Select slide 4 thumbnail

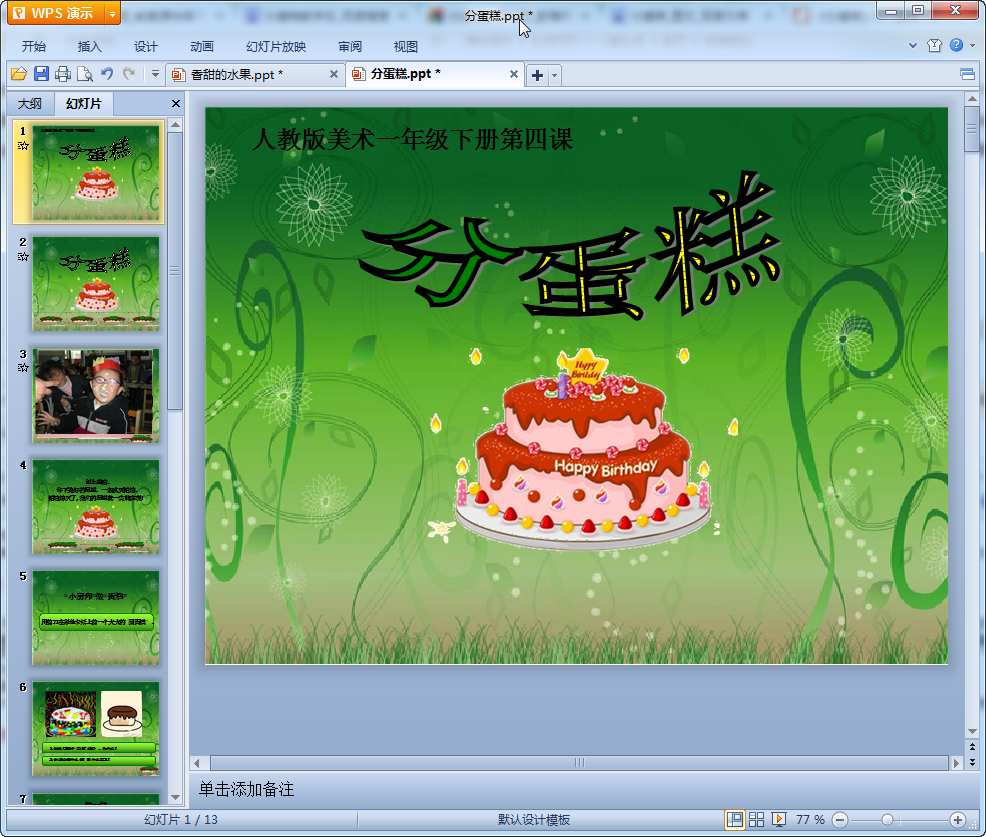pos(96,506)
